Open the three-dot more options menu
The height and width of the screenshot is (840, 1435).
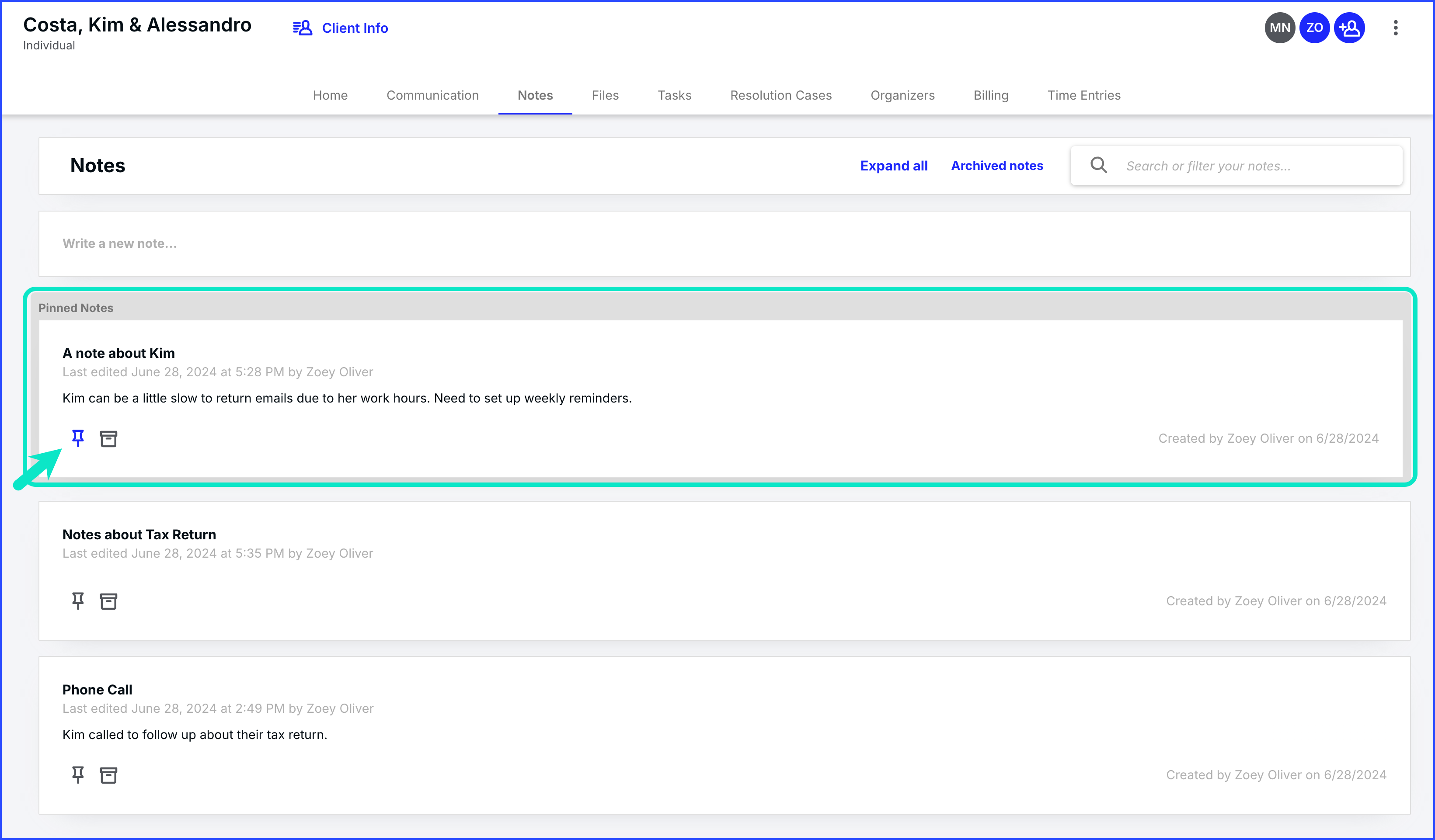pyautogui.click(x=1395, y=28)
